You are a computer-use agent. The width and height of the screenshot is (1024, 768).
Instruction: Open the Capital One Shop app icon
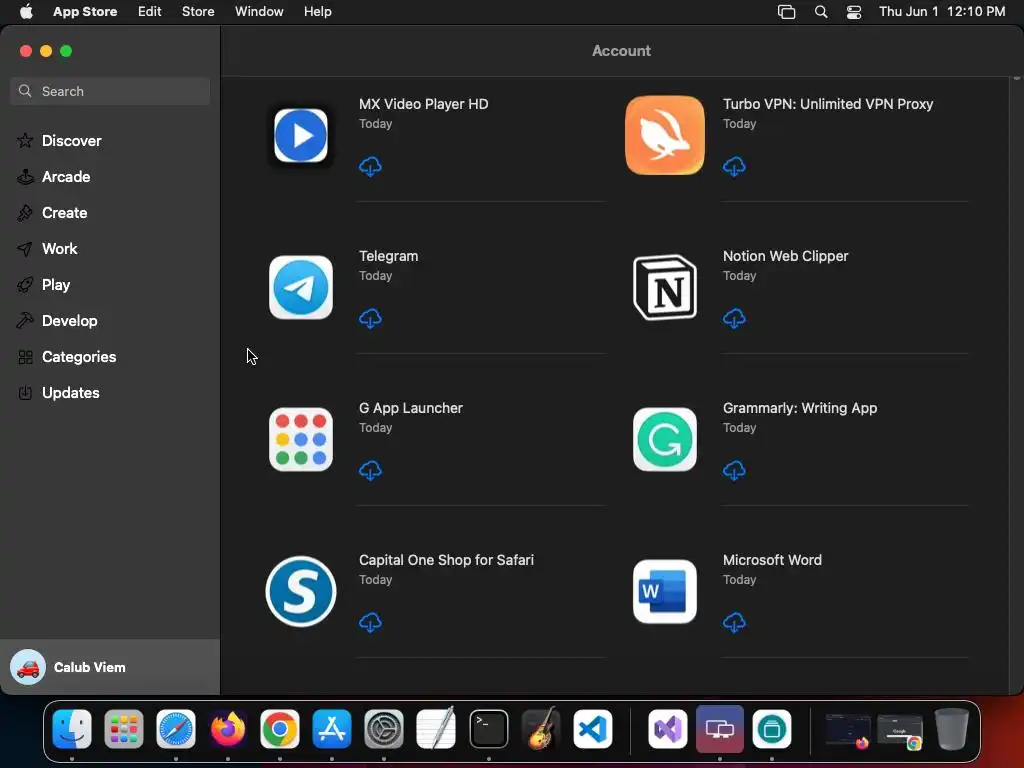coord(300,592)
